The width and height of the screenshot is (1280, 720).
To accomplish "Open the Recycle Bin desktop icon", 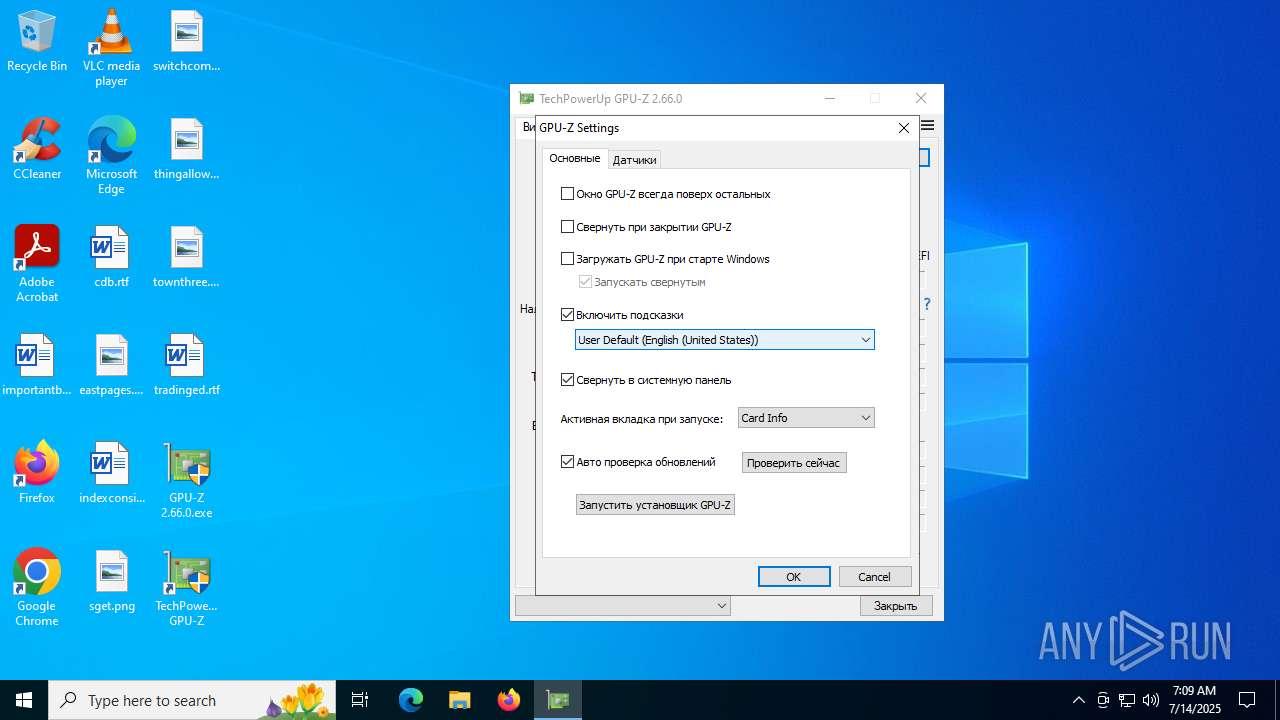I will click(x=37, y=42).
